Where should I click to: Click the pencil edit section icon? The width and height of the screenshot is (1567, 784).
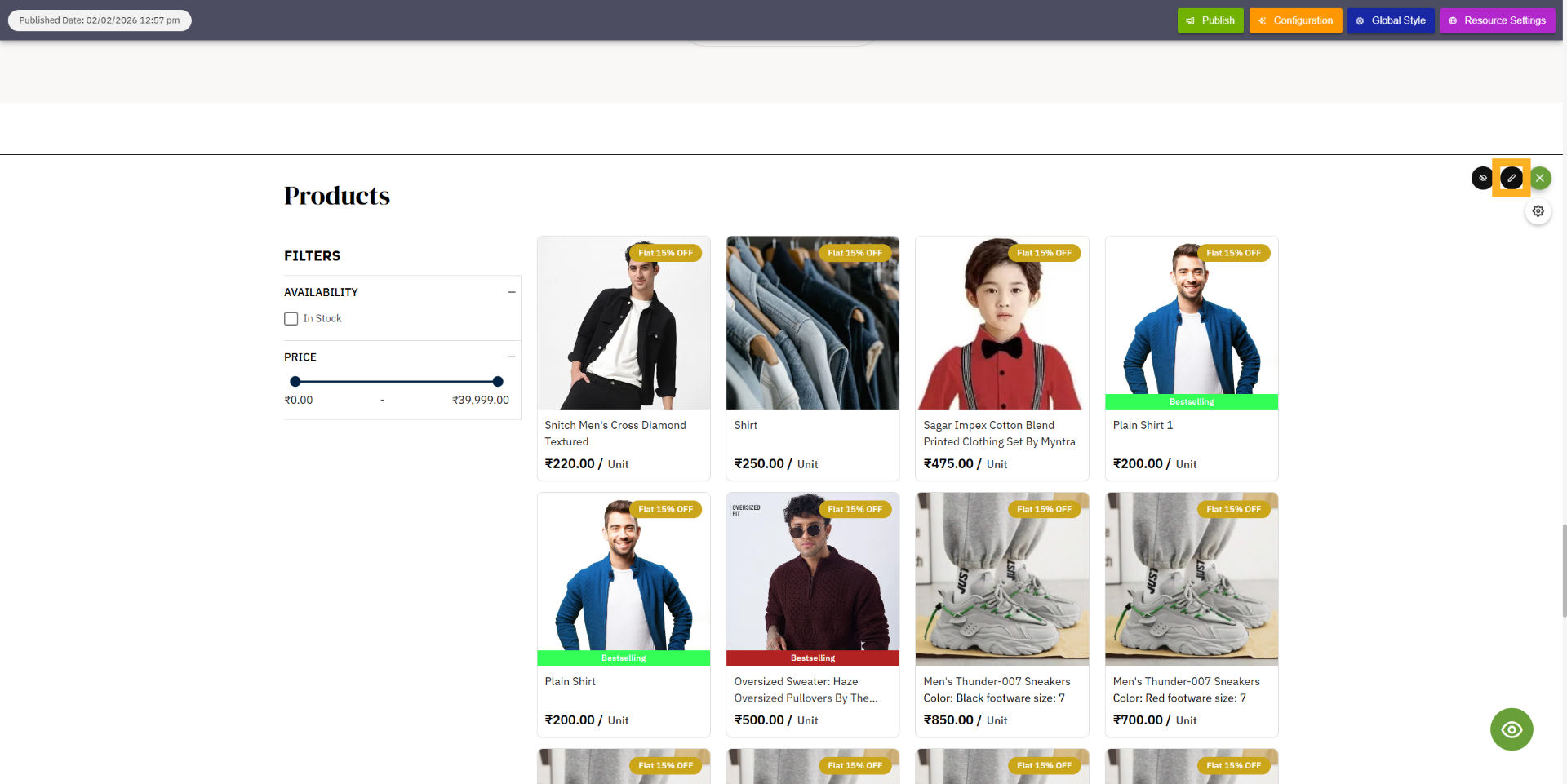pos(1511,178)
